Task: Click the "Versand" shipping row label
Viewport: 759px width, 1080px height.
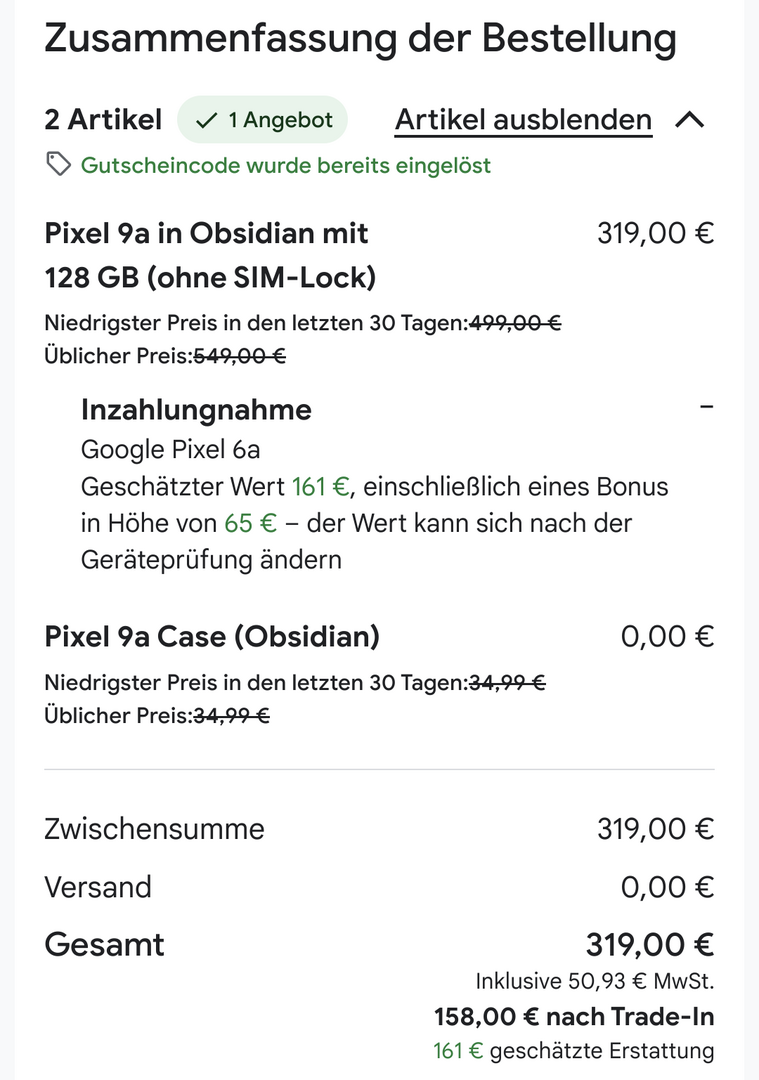Action: click(x=98, y=887)
